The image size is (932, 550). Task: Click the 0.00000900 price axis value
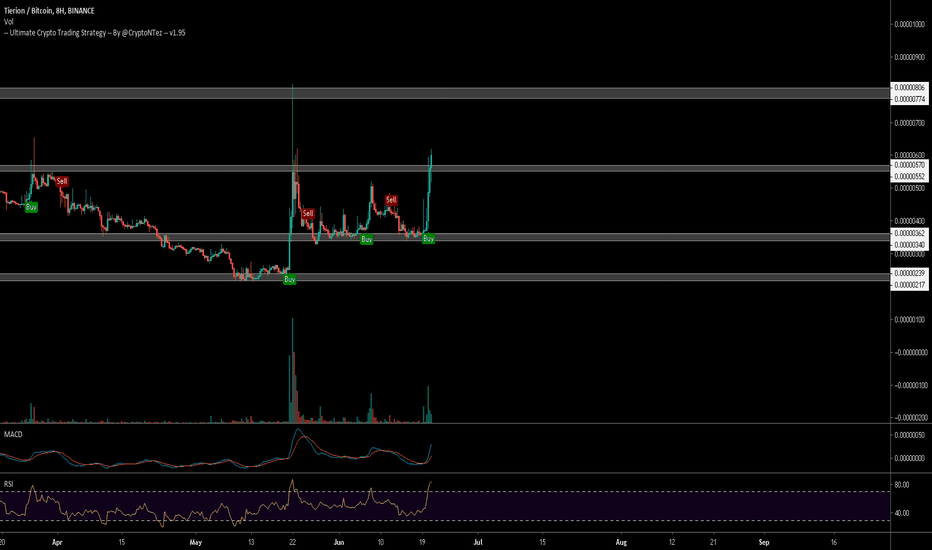[x=910, y=57]
